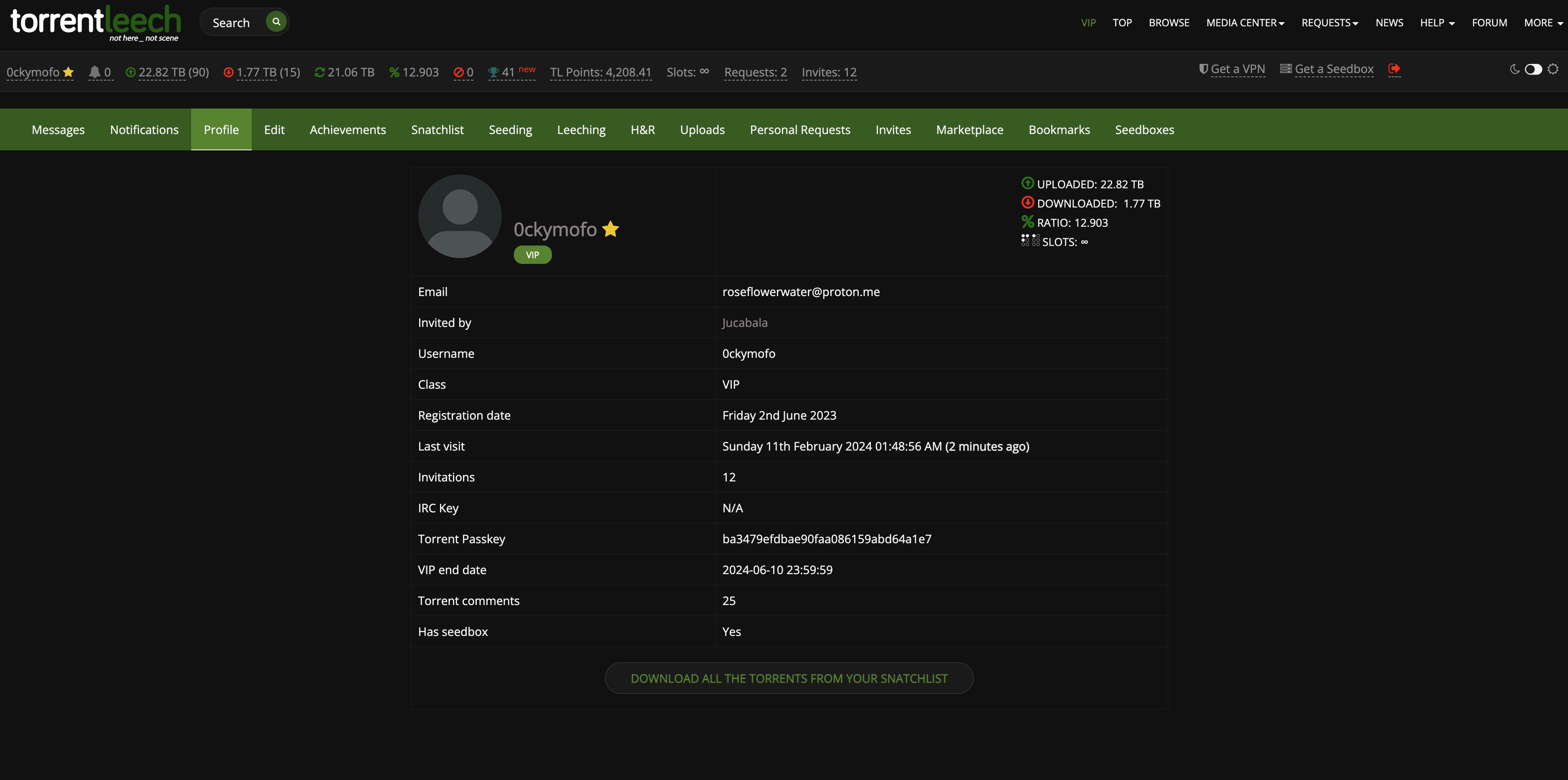Click the red hit-and-run warning icon

459,72
